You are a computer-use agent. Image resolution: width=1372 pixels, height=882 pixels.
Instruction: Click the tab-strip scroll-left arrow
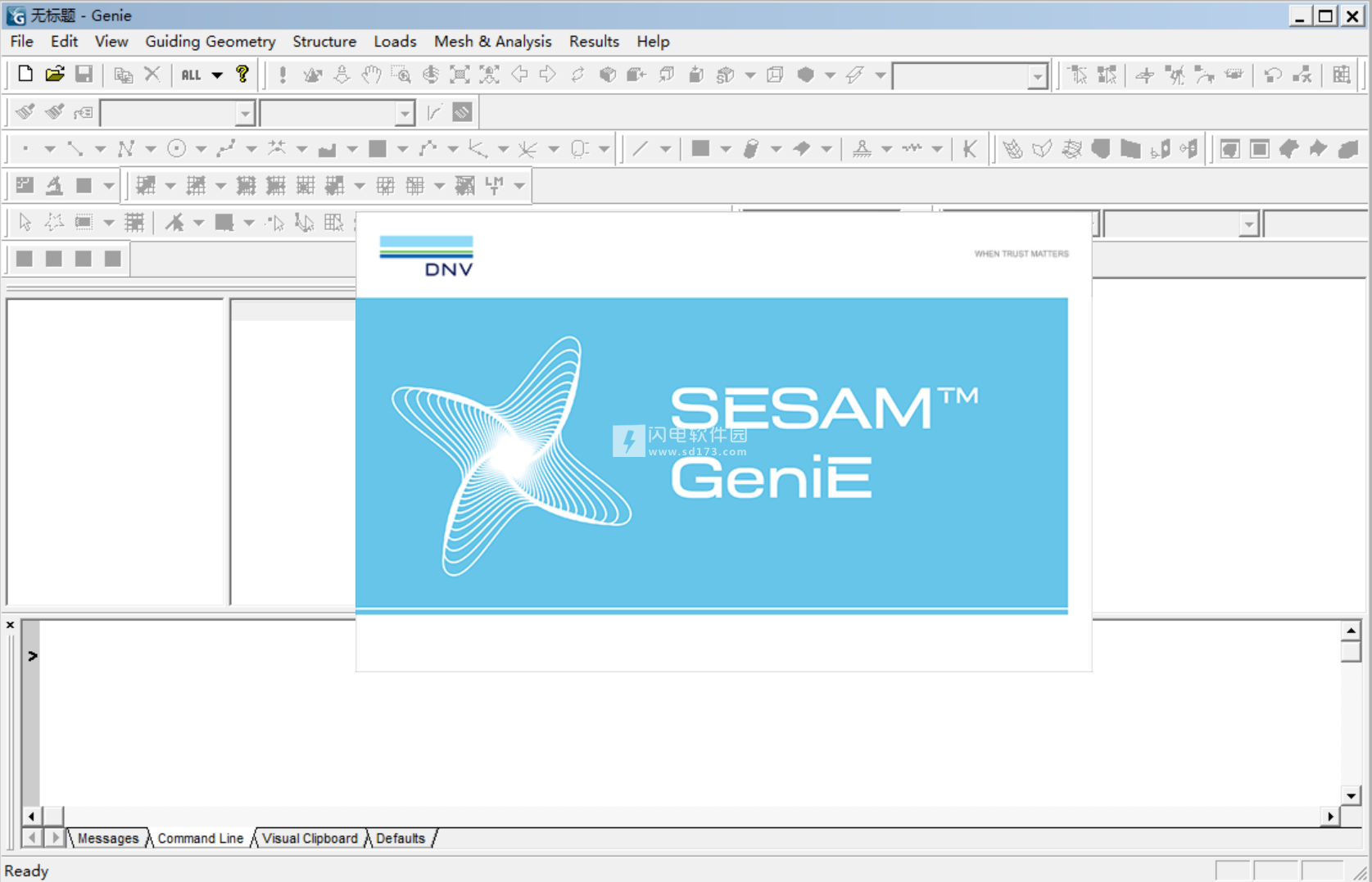pos(32,838)
